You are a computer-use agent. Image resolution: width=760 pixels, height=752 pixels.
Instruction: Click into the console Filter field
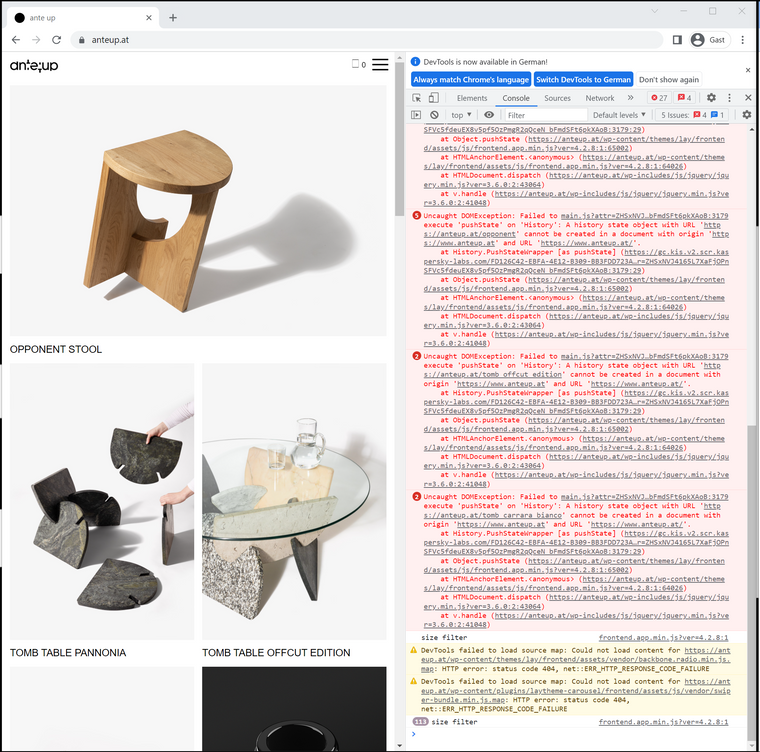pos(550,115)
